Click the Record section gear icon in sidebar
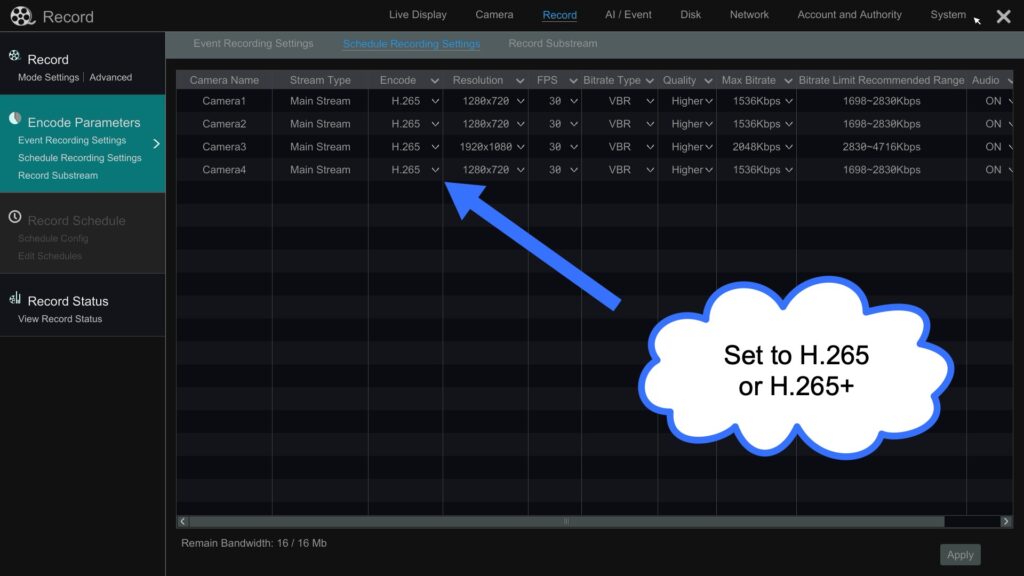Screen dimensions: 1024x576 (14, 56)
